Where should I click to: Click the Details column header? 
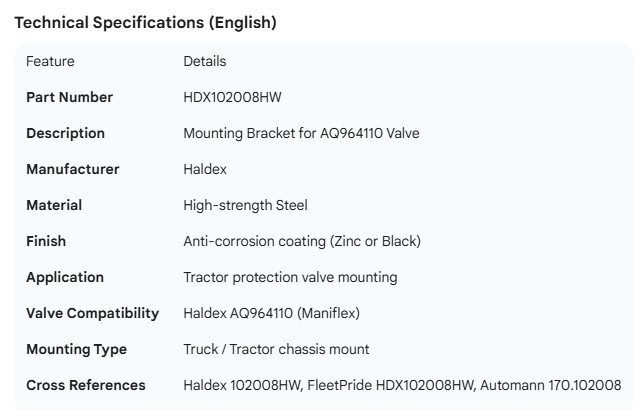[204, 61]
